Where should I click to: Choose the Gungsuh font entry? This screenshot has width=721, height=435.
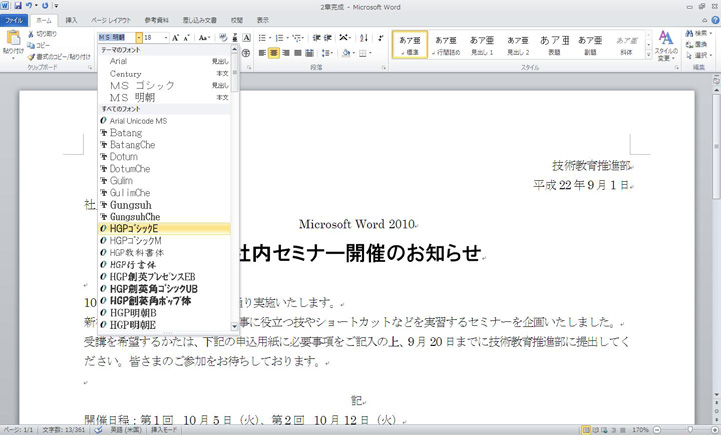pyautogui.click(x=164, y=205)
